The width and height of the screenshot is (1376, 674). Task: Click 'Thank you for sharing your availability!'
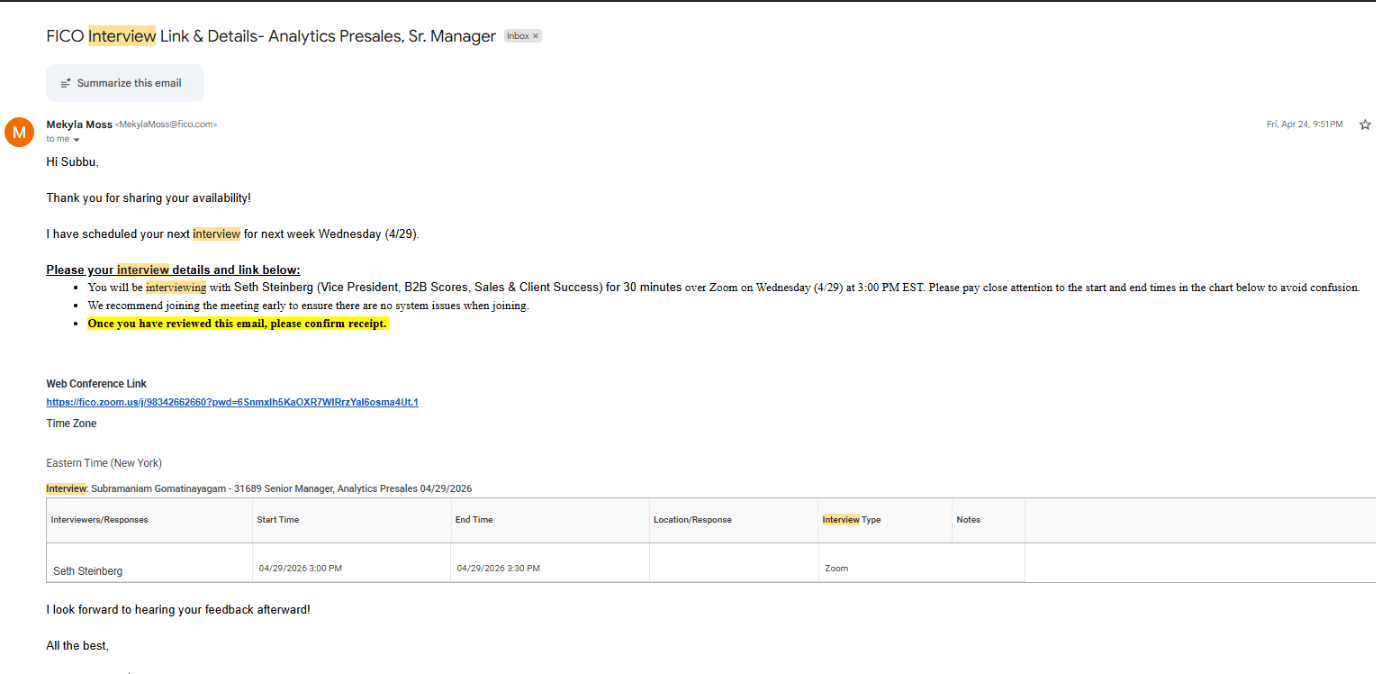(148, 198)
